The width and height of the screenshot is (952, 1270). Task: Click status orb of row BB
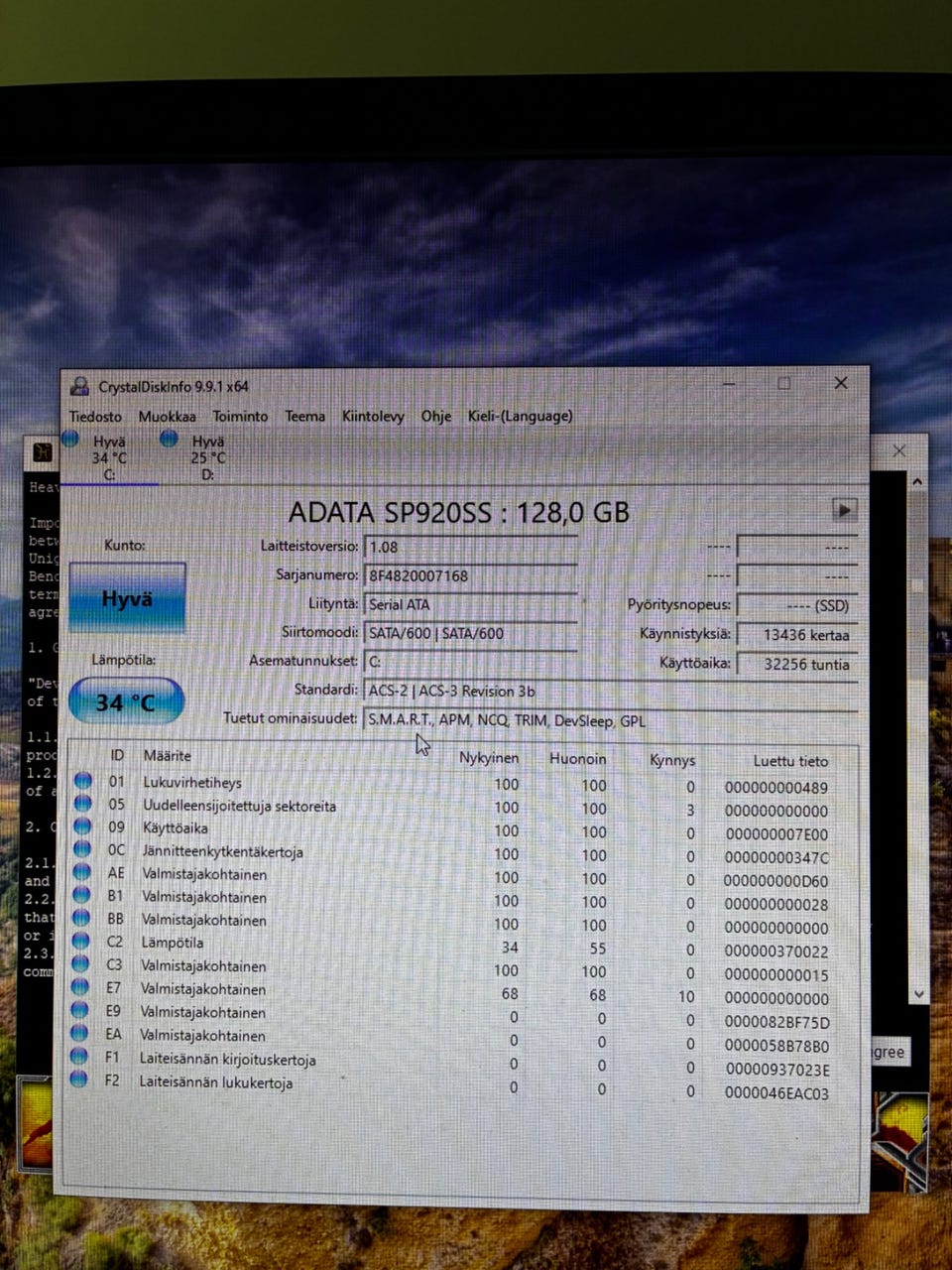[82, 918]
